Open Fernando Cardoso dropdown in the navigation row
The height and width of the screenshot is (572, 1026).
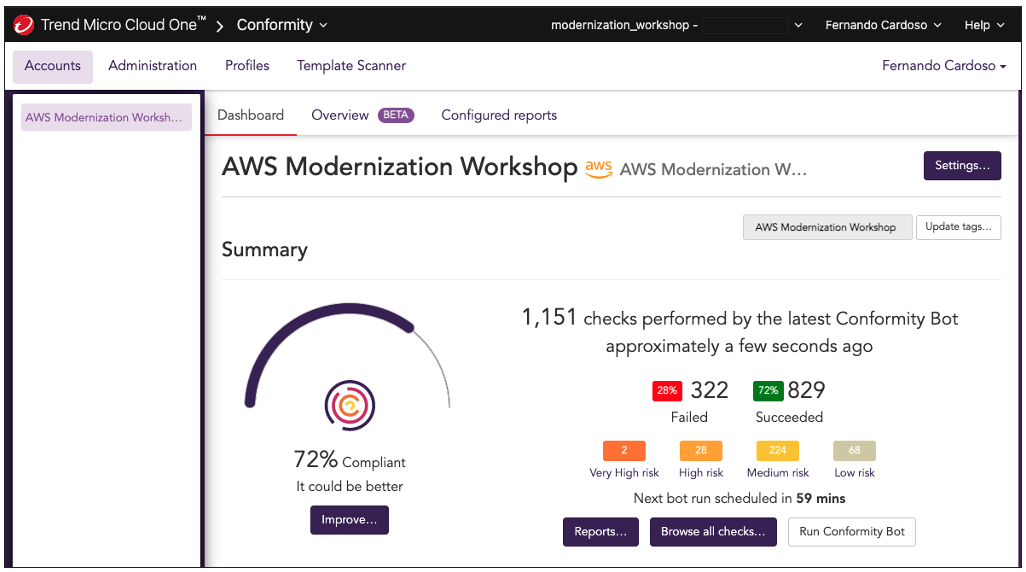944,65
